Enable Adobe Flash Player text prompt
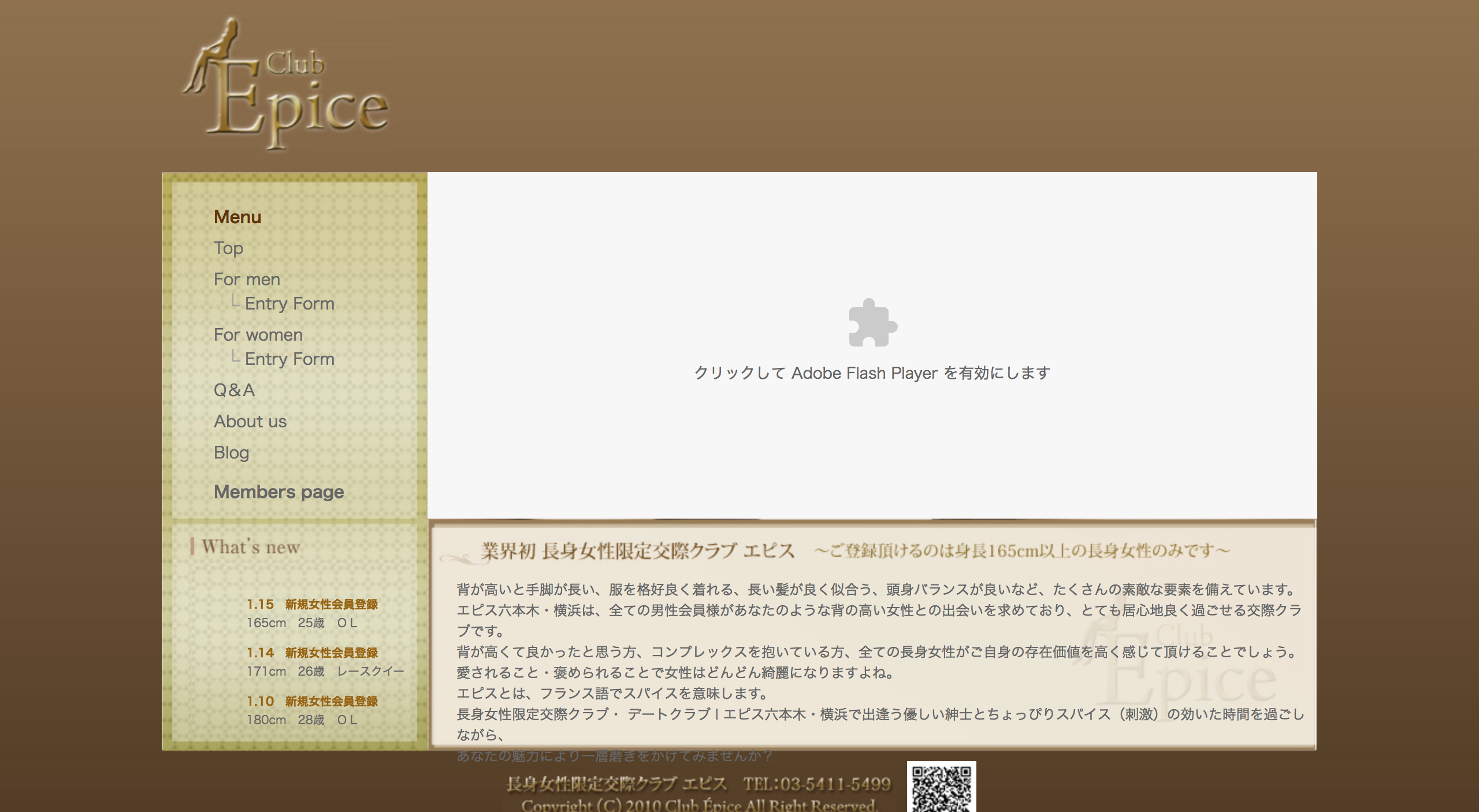Screen dimensions: 1479x812 872,373
